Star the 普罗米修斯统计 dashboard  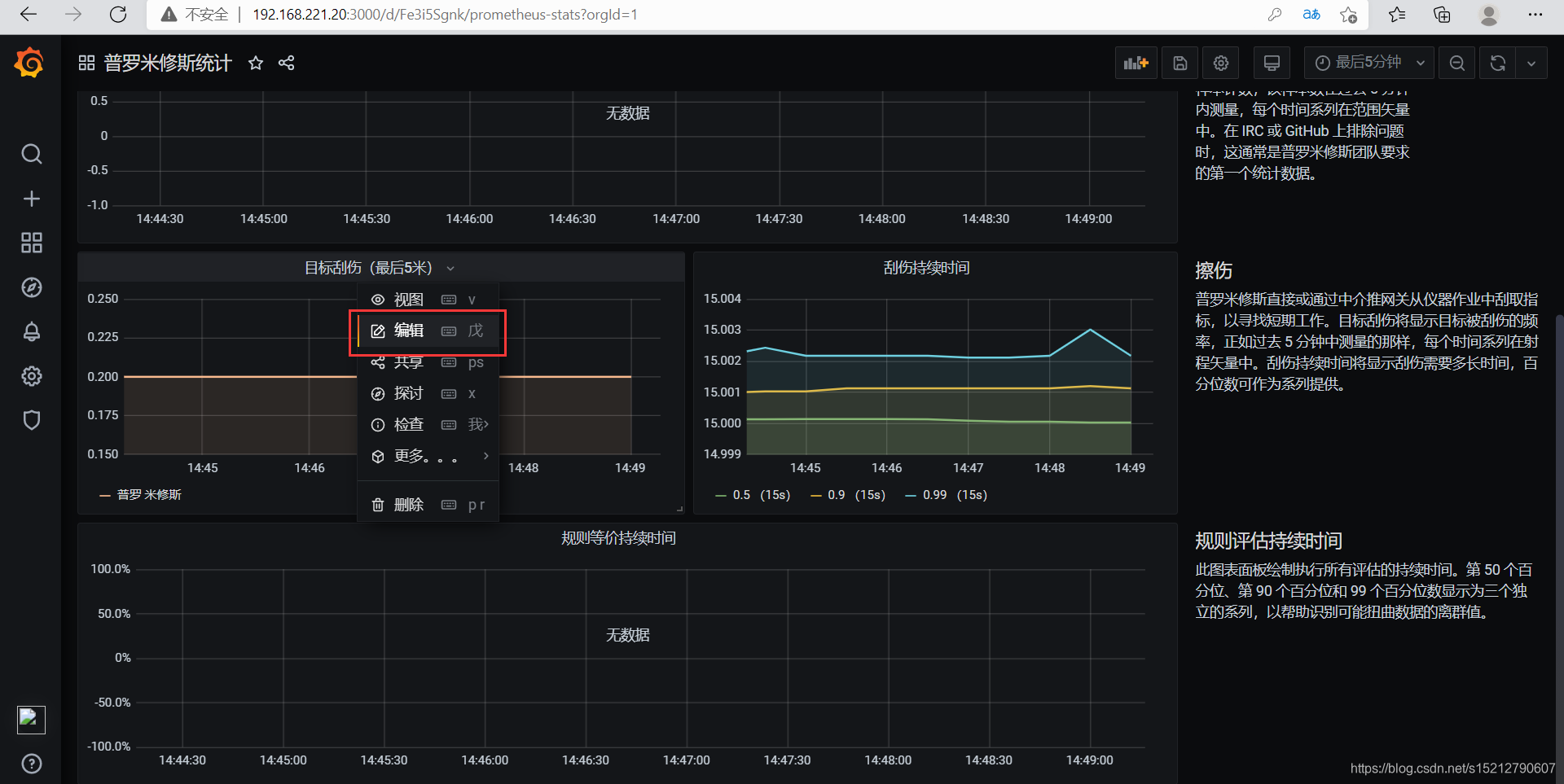[x=256, y=63]
